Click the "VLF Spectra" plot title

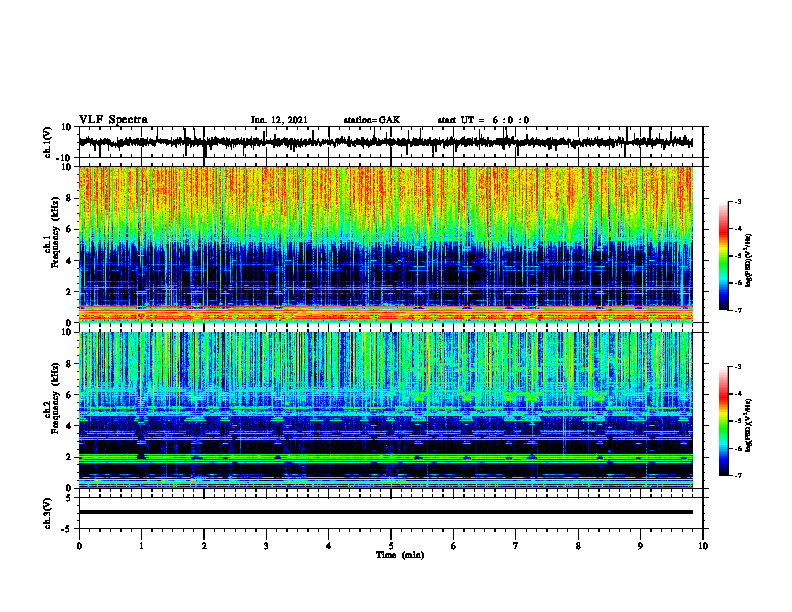(113, 120)
